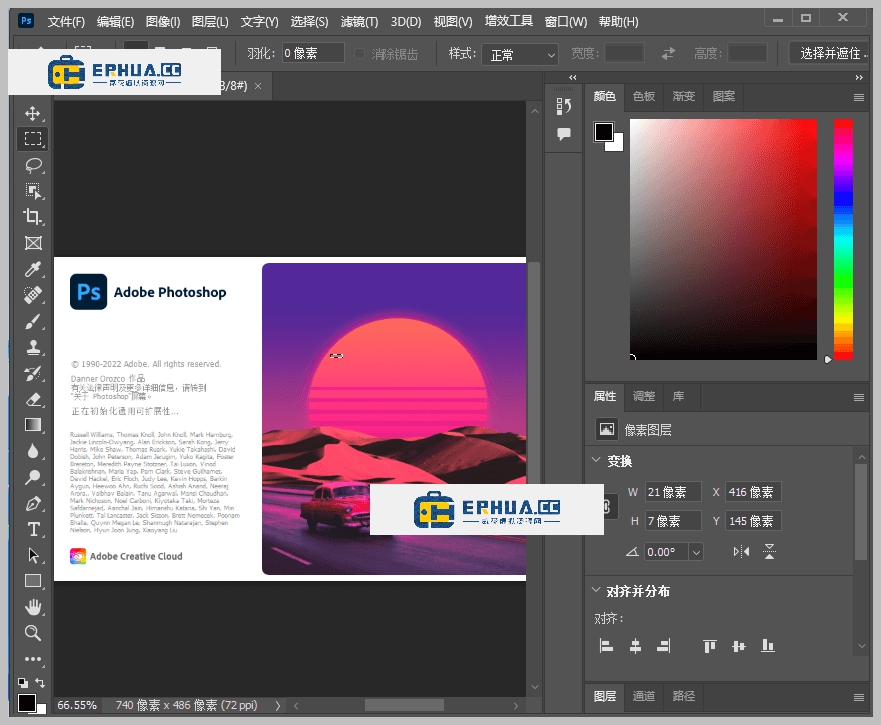Screen dimensions: 881x725
Task: Switch to the 路径 paths tab
Action: click(x=684, y=696)
